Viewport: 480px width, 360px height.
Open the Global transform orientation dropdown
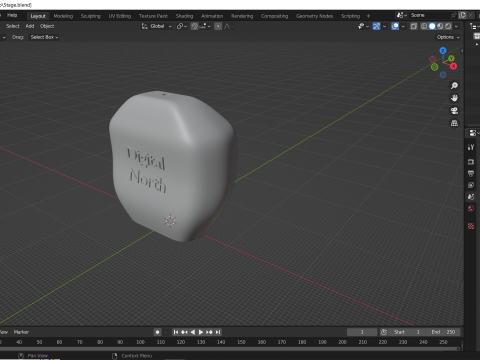pos(157,26)
